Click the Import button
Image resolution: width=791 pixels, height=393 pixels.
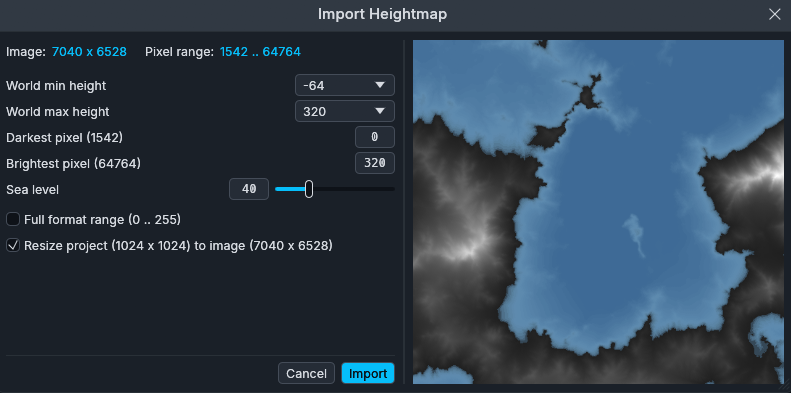368,373
